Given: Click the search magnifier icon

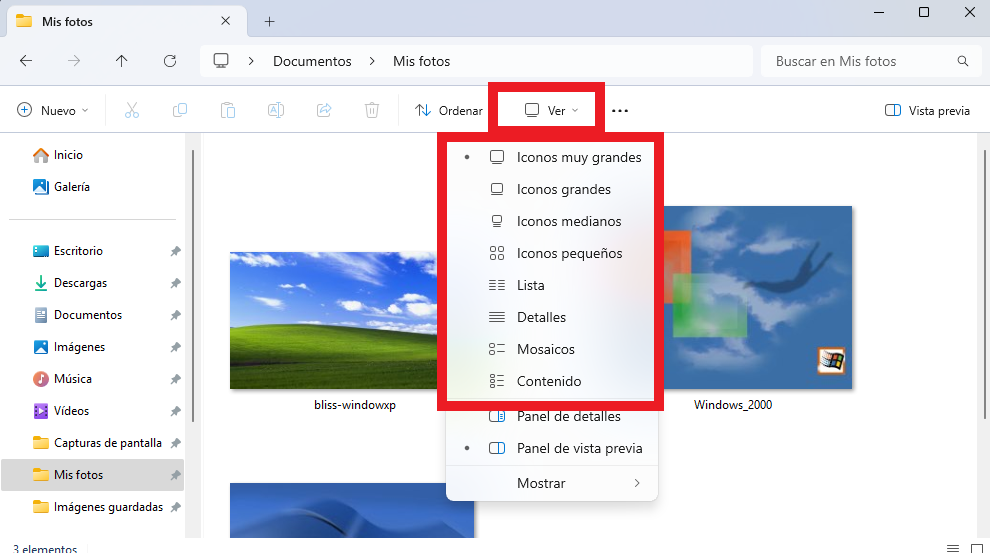Looking at the screenshot, I should pos(963,61).
